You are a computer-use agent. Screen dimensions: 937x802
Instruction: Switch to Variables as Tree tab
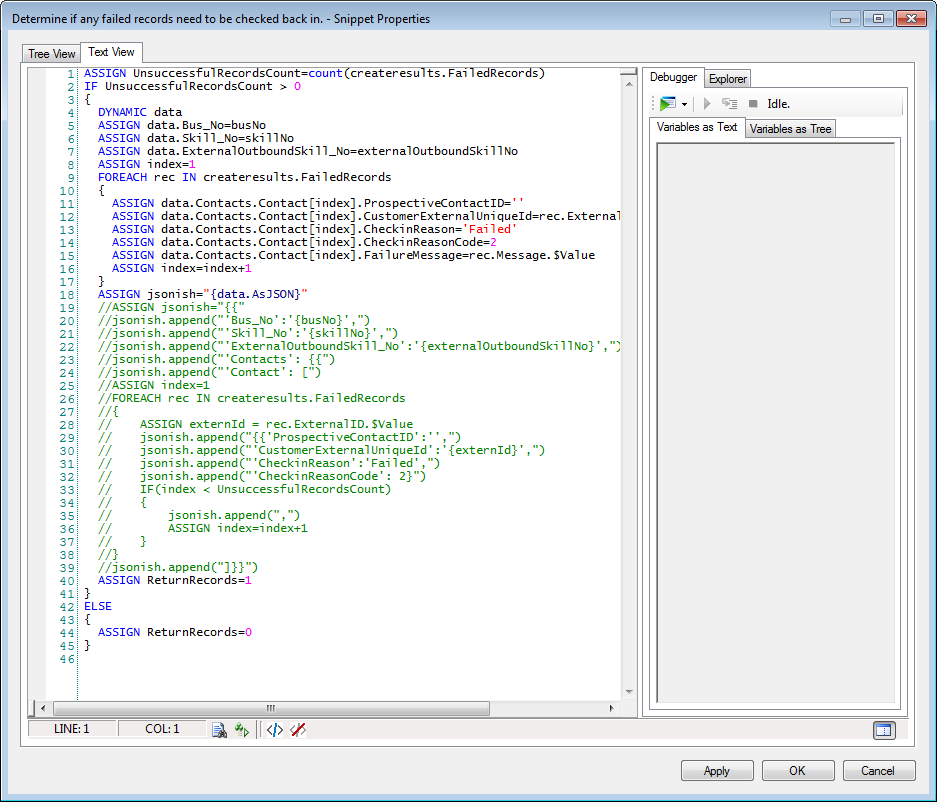pos(790,129)
